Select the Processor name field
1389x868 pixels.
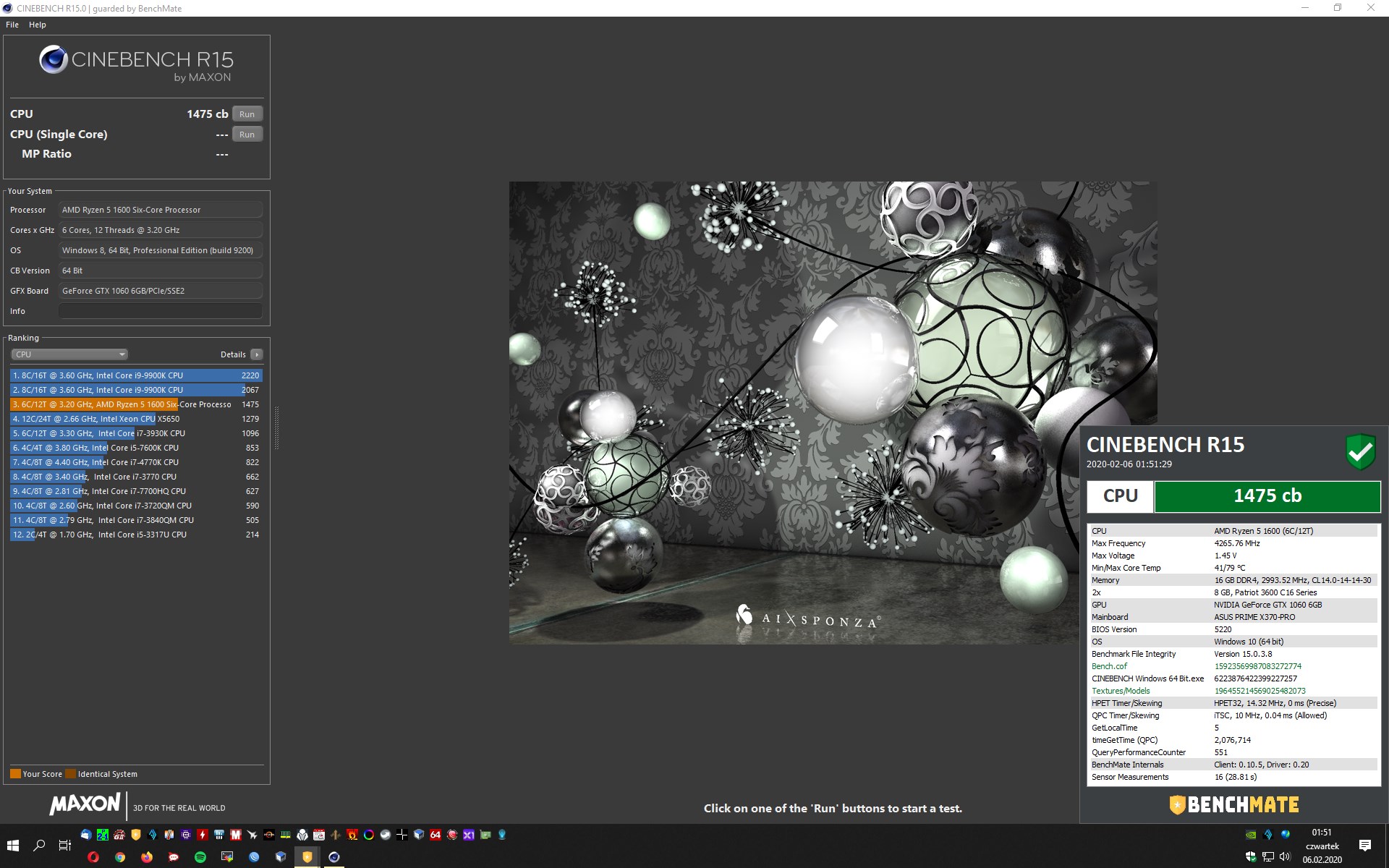pyautogui.click(x=160, y=210)
